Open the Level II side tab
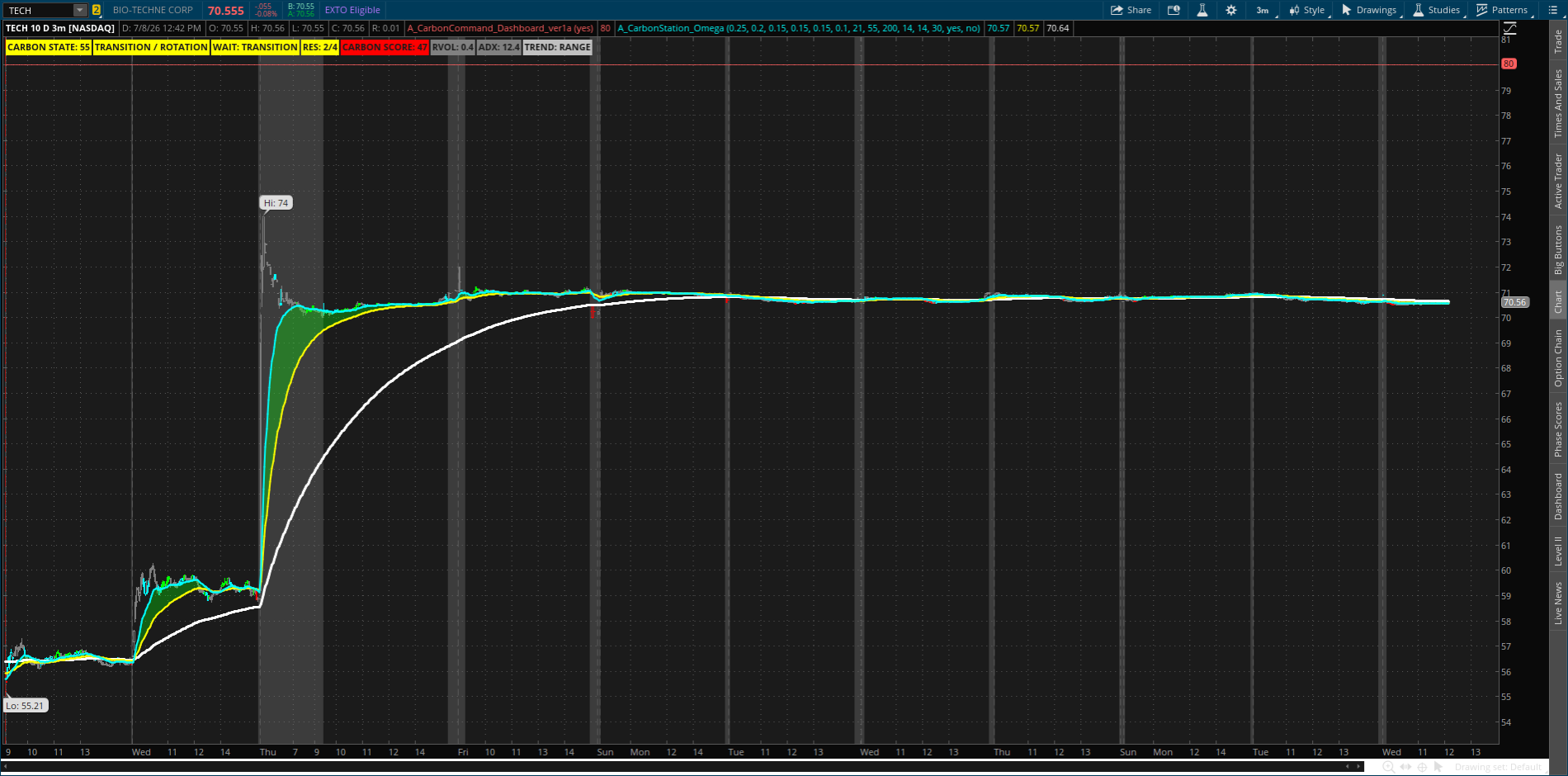Viewport: 1568px width, 776px height. point(1558,551)
